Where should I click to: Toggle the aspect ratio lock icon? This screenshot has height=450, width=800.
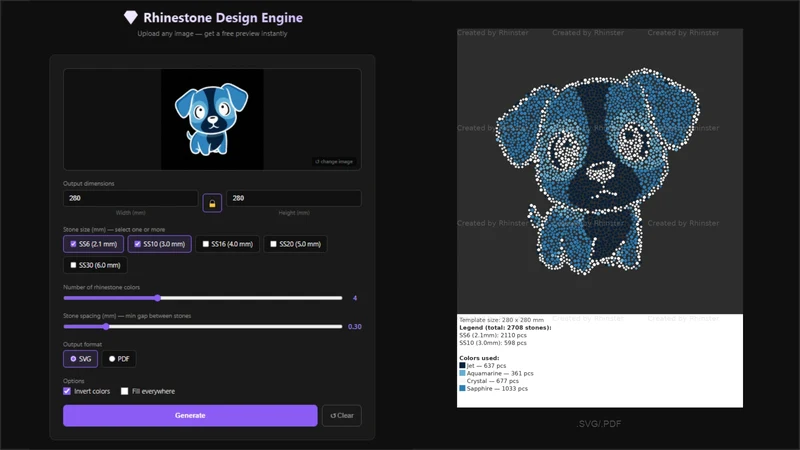pos(212,203)
